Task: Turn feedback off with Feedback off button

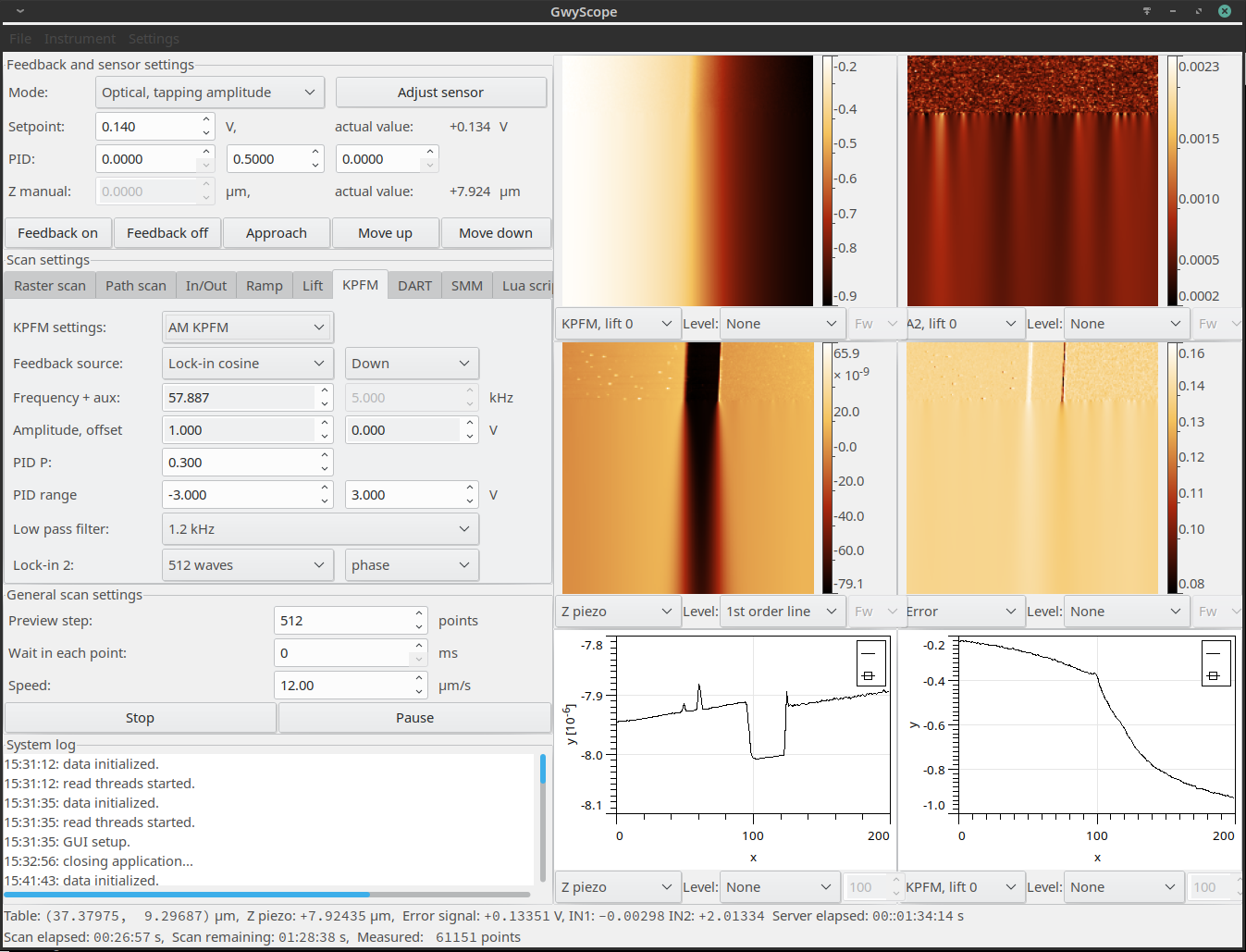Action: coord(167,233)
